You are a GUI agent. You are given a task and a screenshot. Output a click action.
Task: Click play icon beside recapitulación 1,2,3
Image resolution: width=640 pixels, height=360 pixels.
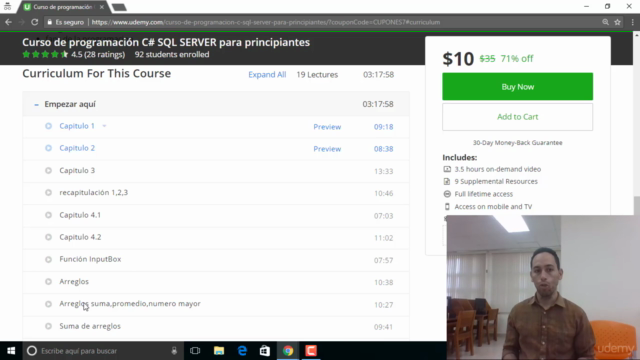coord(48,193)
